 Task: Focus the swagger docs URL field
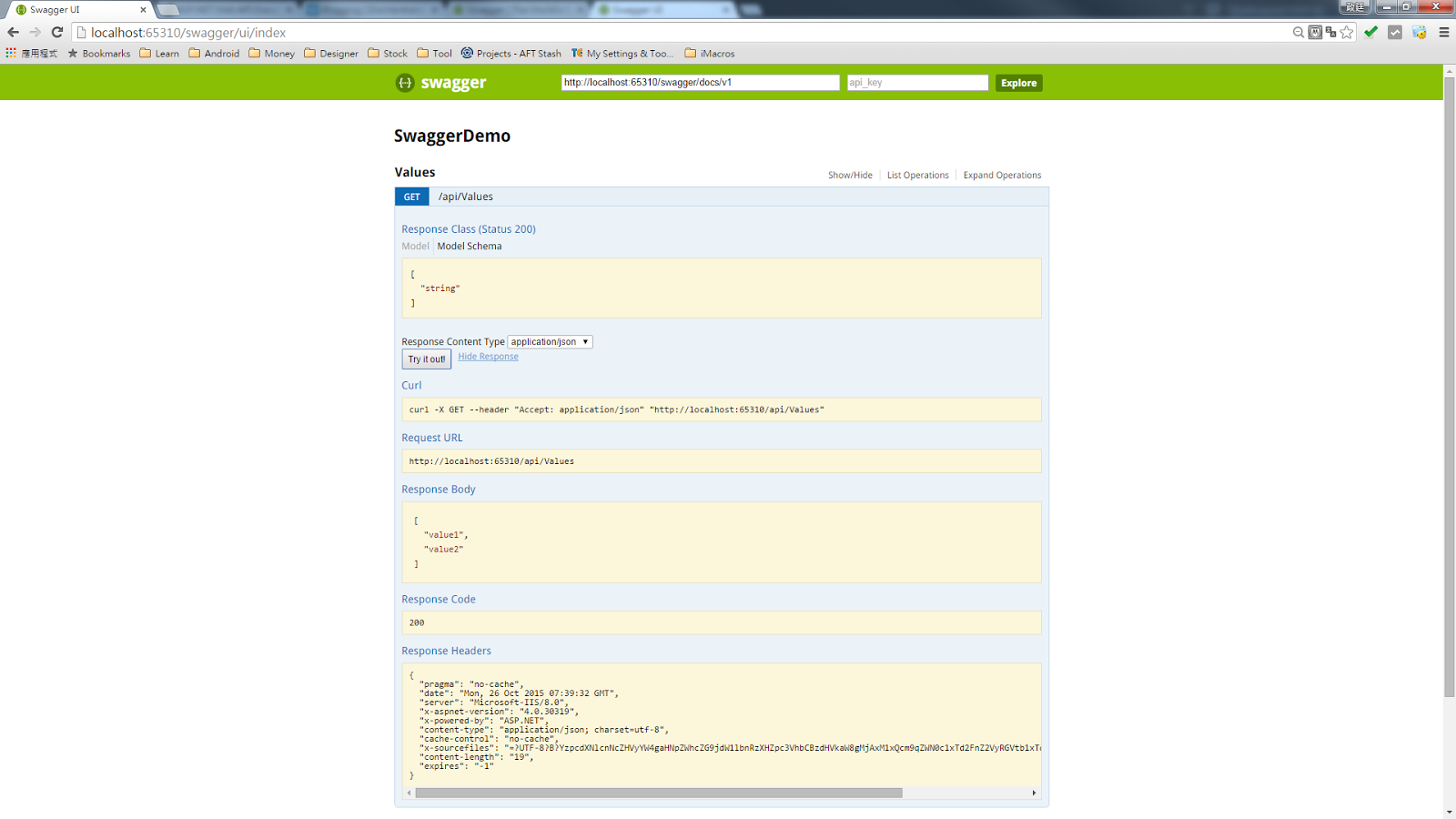coord(700,83)
